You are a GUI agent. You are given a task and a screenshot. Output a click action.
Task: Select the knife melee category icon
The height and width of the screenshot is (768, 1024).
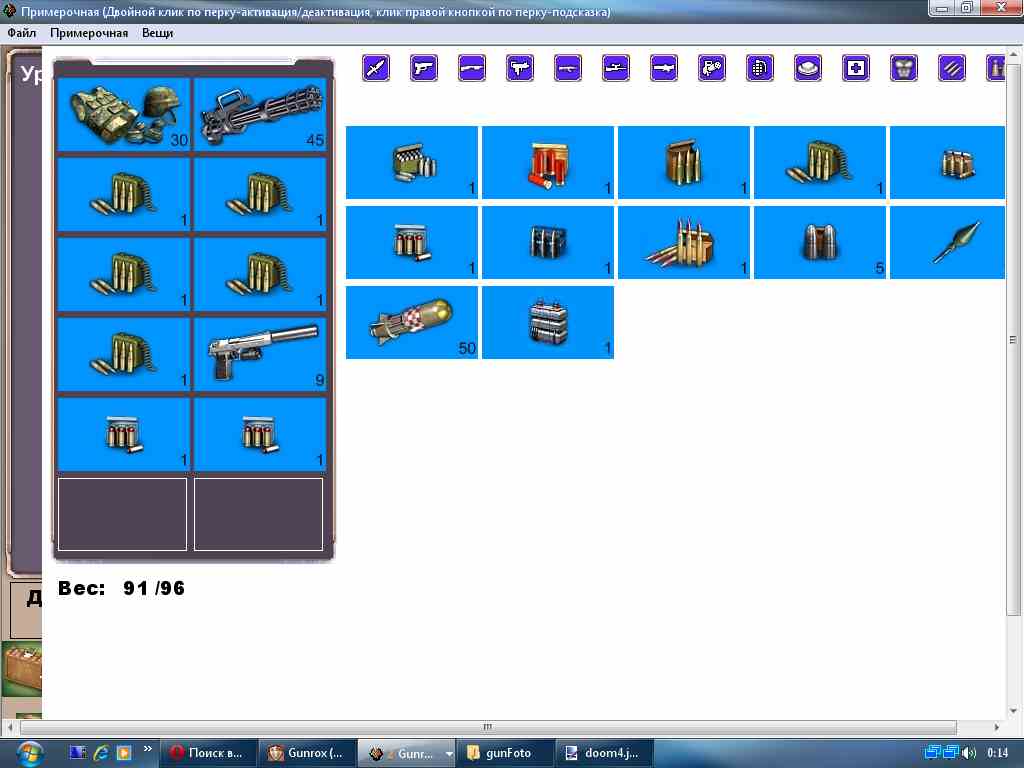click(376, 68)
